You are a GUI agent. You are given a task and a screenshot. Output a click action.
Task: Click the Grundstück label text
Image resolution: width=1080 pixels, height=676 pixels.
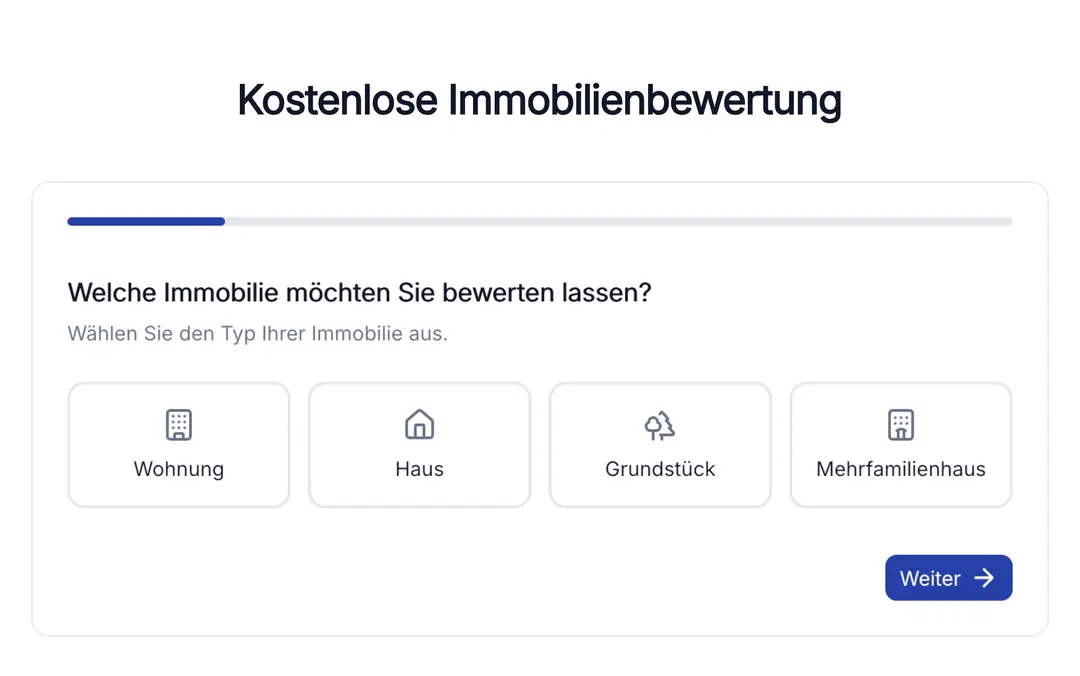pos(660,468)
